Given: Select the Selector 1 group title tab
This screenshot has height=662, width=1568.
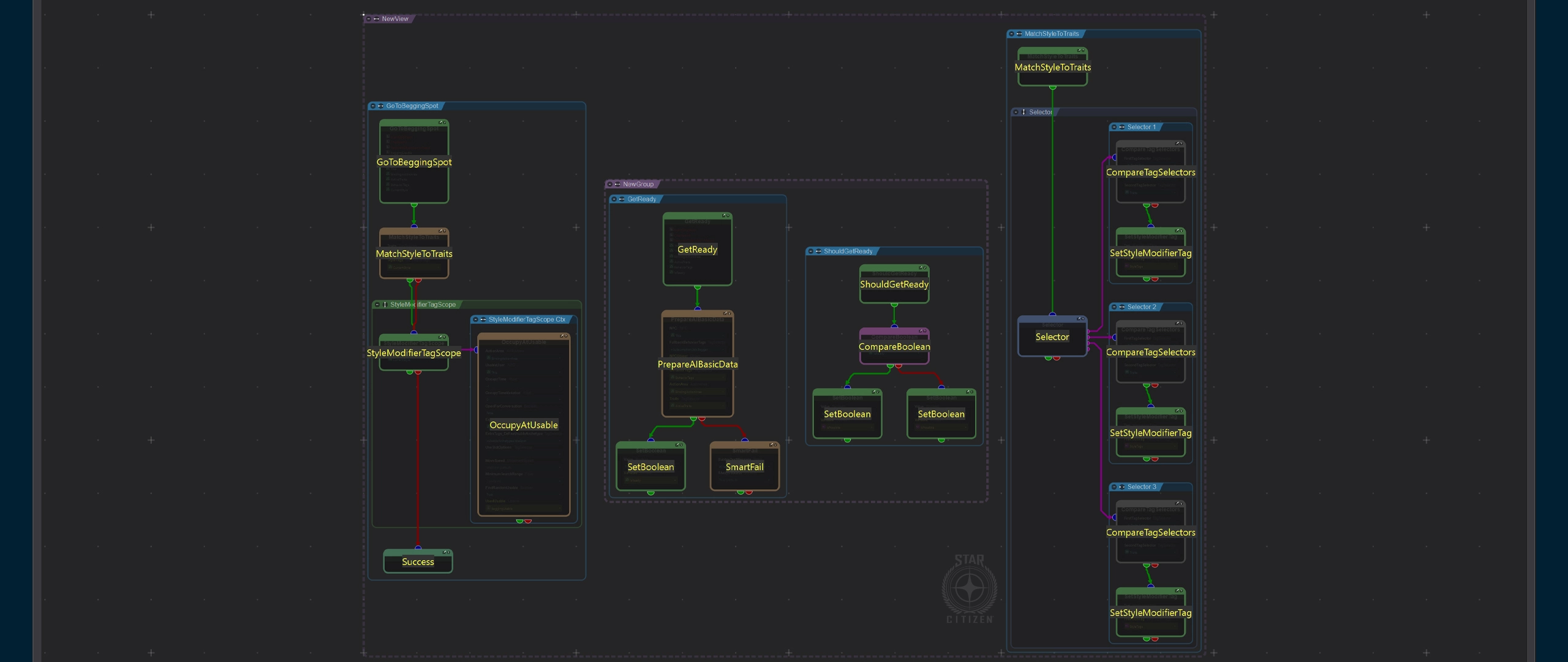Looking at the screenshot, I should [x=1141, y=127].
